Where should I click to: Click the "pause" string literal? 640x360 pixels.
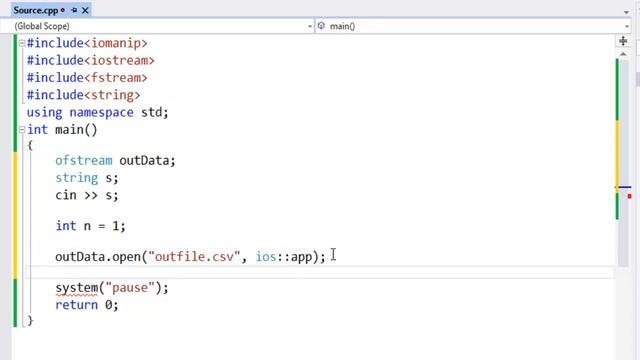[130, 288]
